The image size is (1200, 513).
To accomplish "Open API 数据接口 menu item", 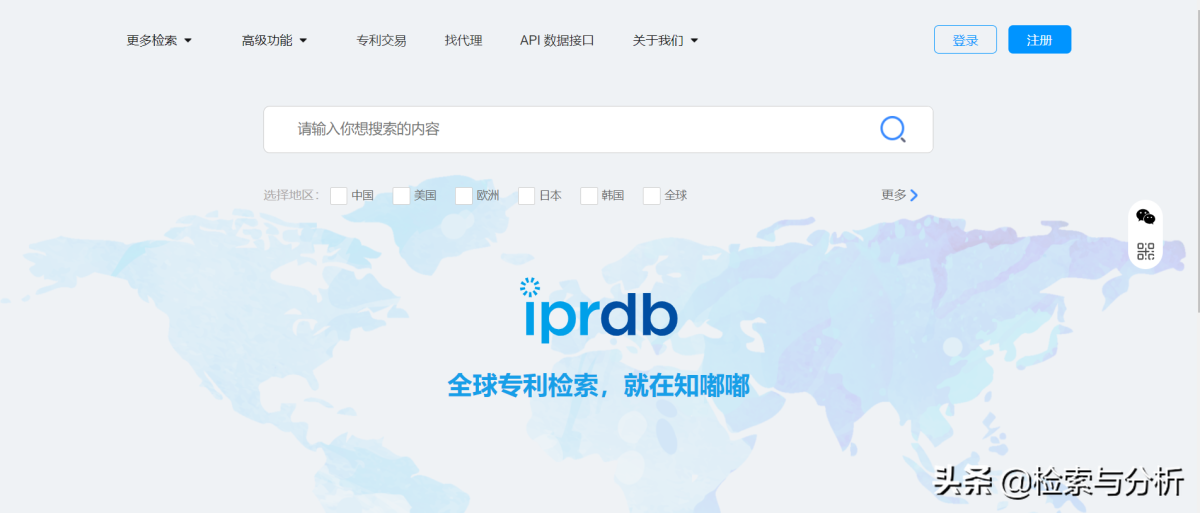I will [x=557, y=40].
